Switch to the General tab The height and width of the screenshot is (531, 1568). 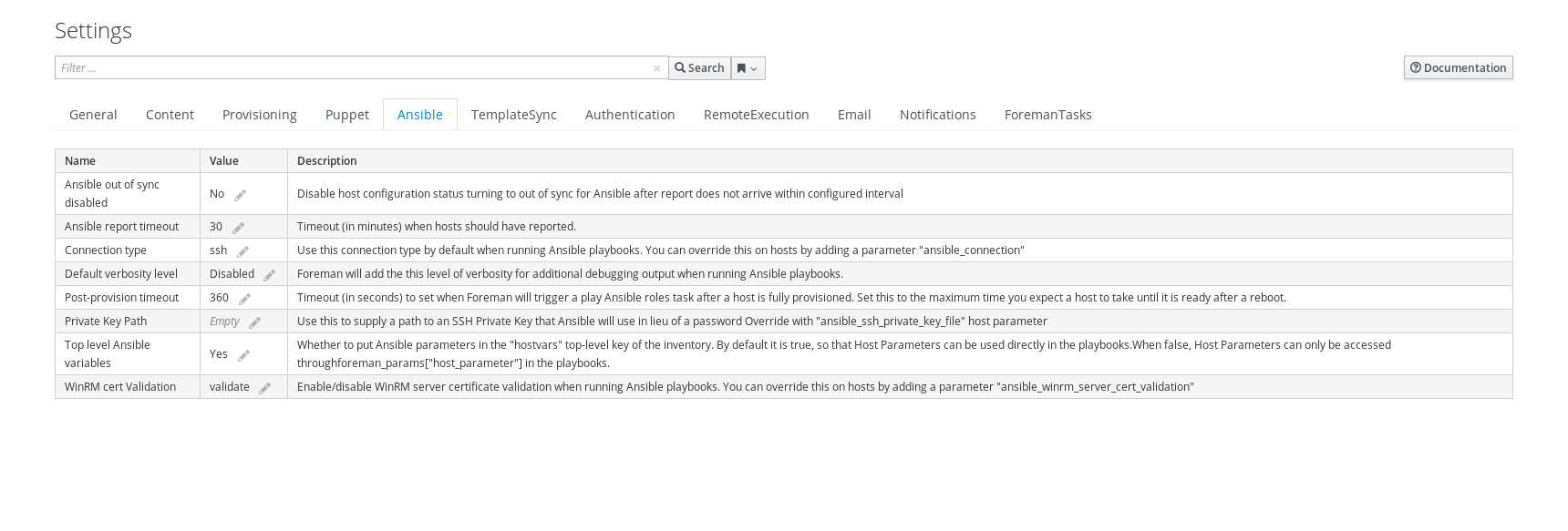coord(93,115)
